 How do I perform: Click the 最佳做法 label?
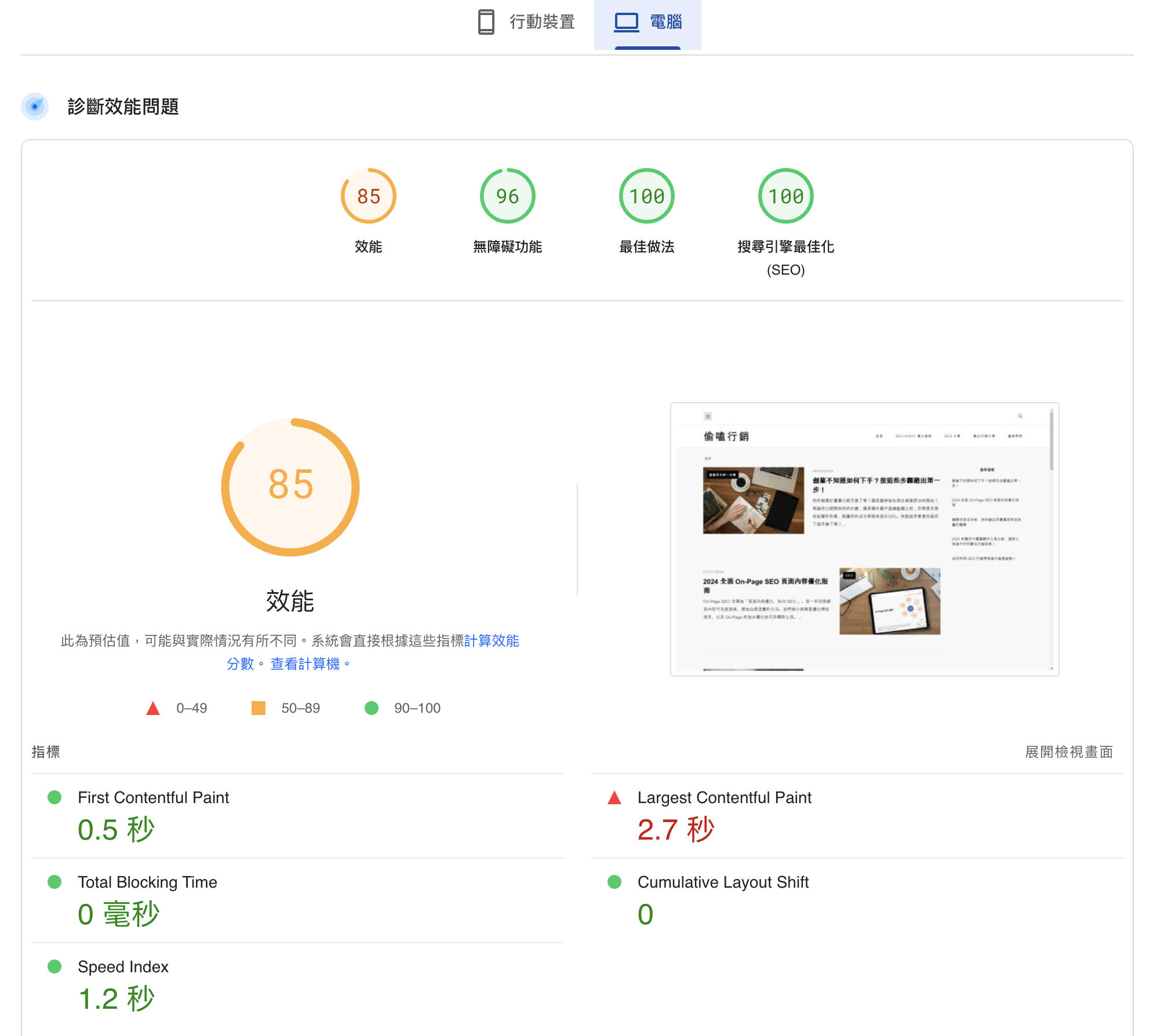(x=647, y=247)
